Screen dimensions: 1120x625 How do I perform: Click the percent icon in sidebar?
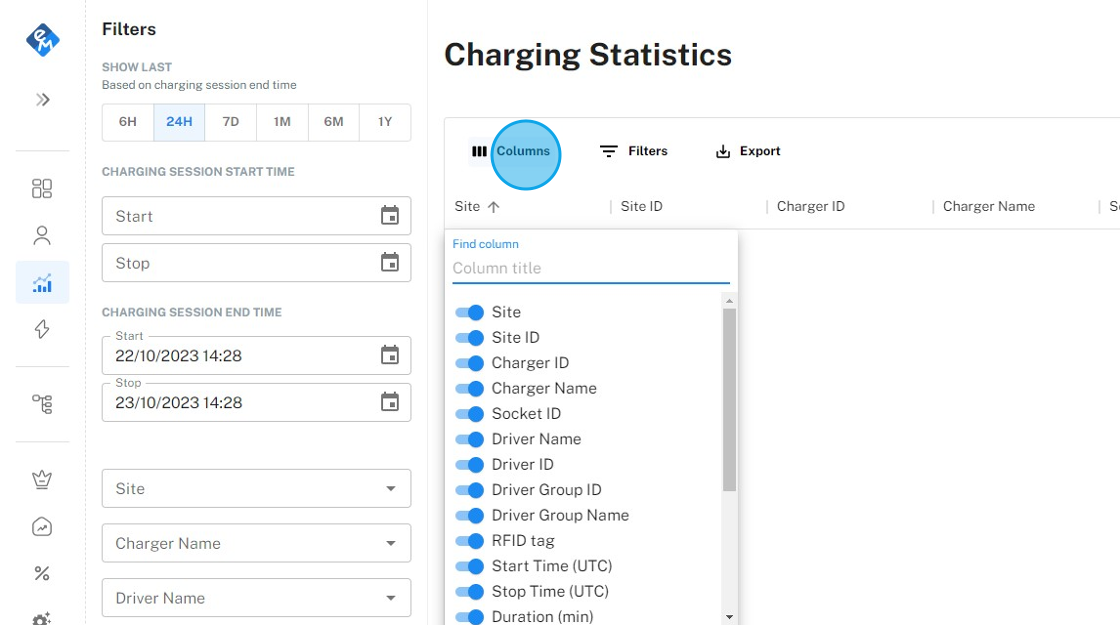tap(42, 573)
